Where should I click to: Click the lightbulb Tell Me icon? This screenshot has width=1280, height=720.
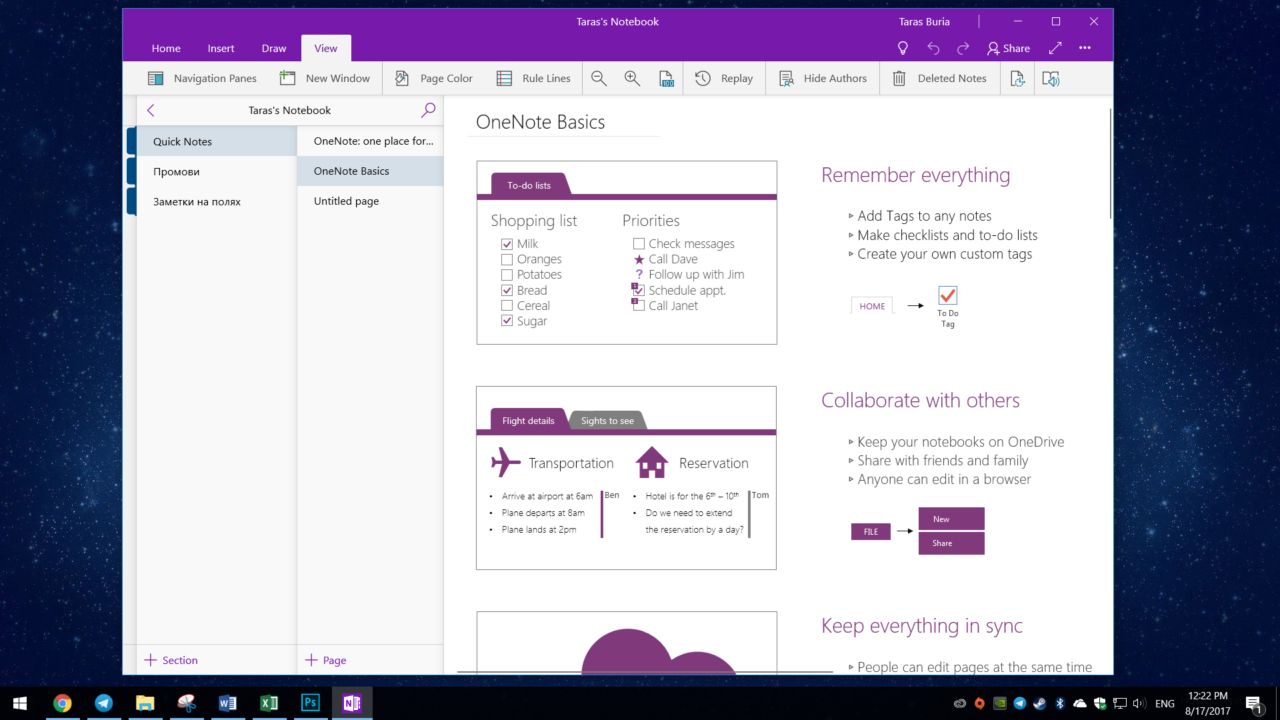903,48
